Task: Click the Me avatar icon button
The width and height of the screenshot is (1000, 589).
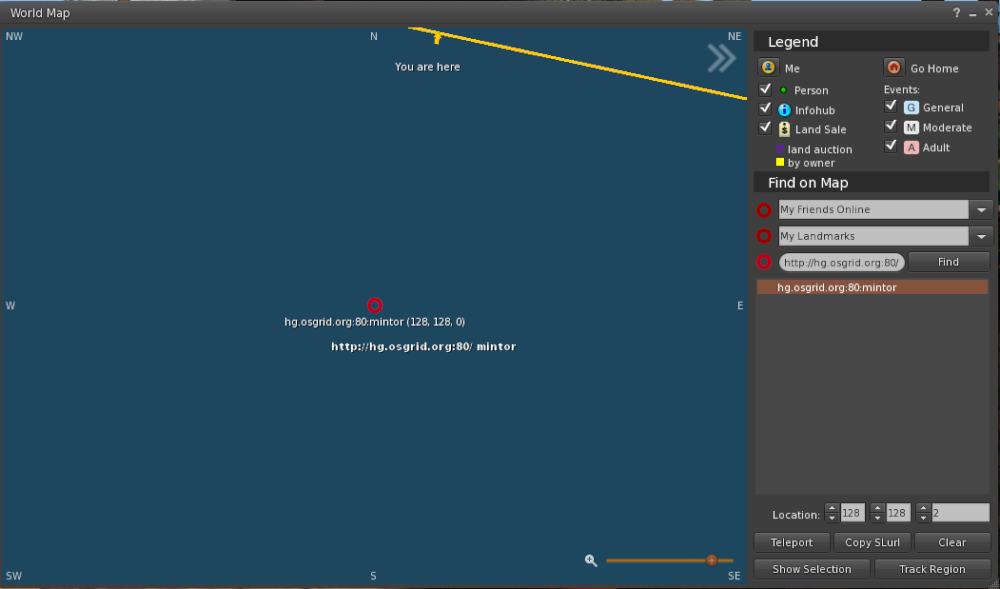Action: click(768, 68)
